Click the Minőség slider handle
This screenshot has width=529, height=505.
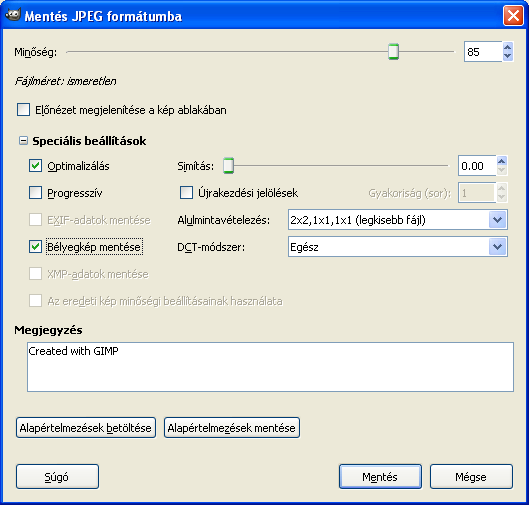tap(393, 52)
